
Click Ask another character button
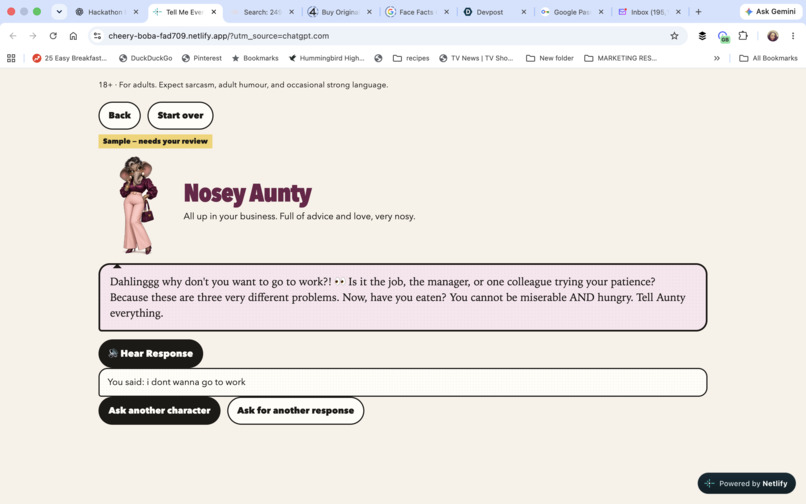coord(159,410)
